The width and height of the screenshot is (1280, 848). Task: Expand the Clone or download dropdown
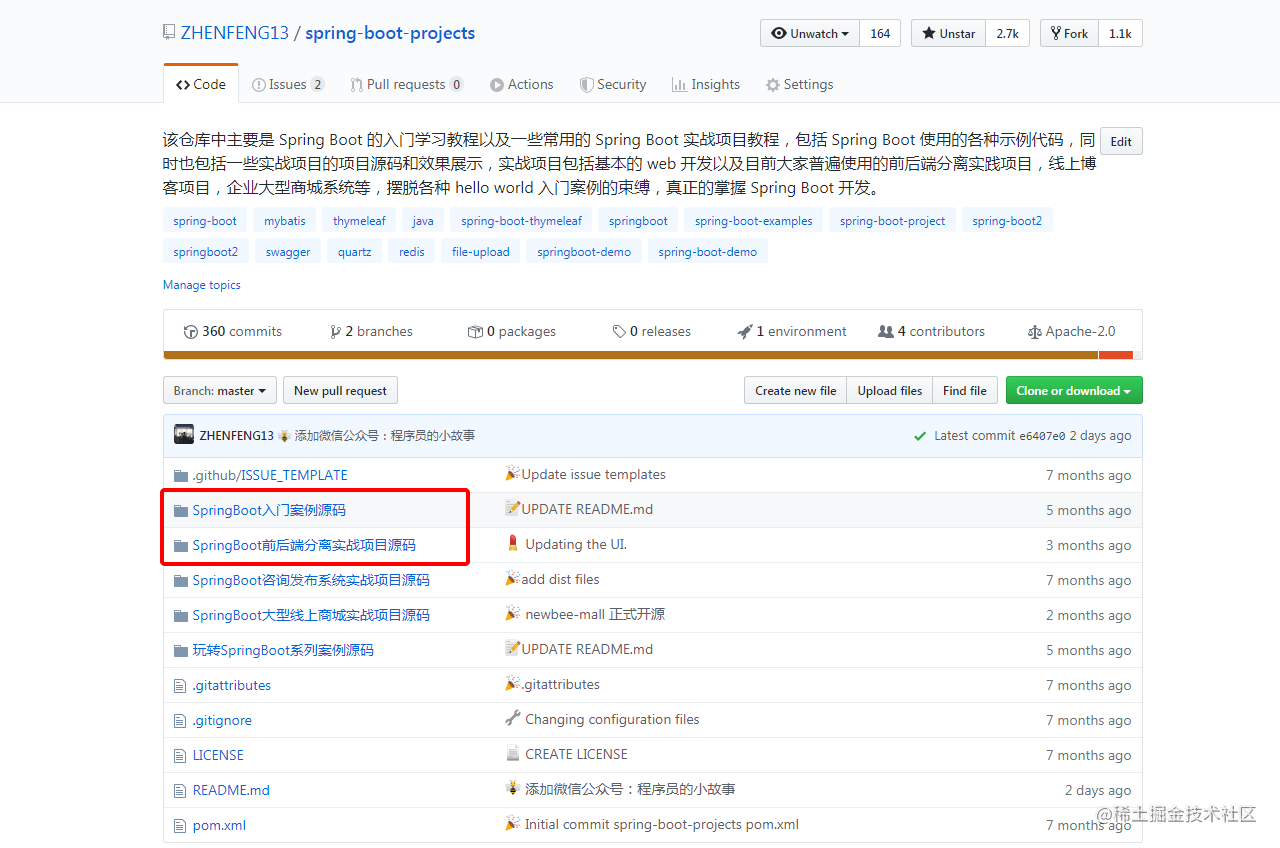click(1074, 390)
